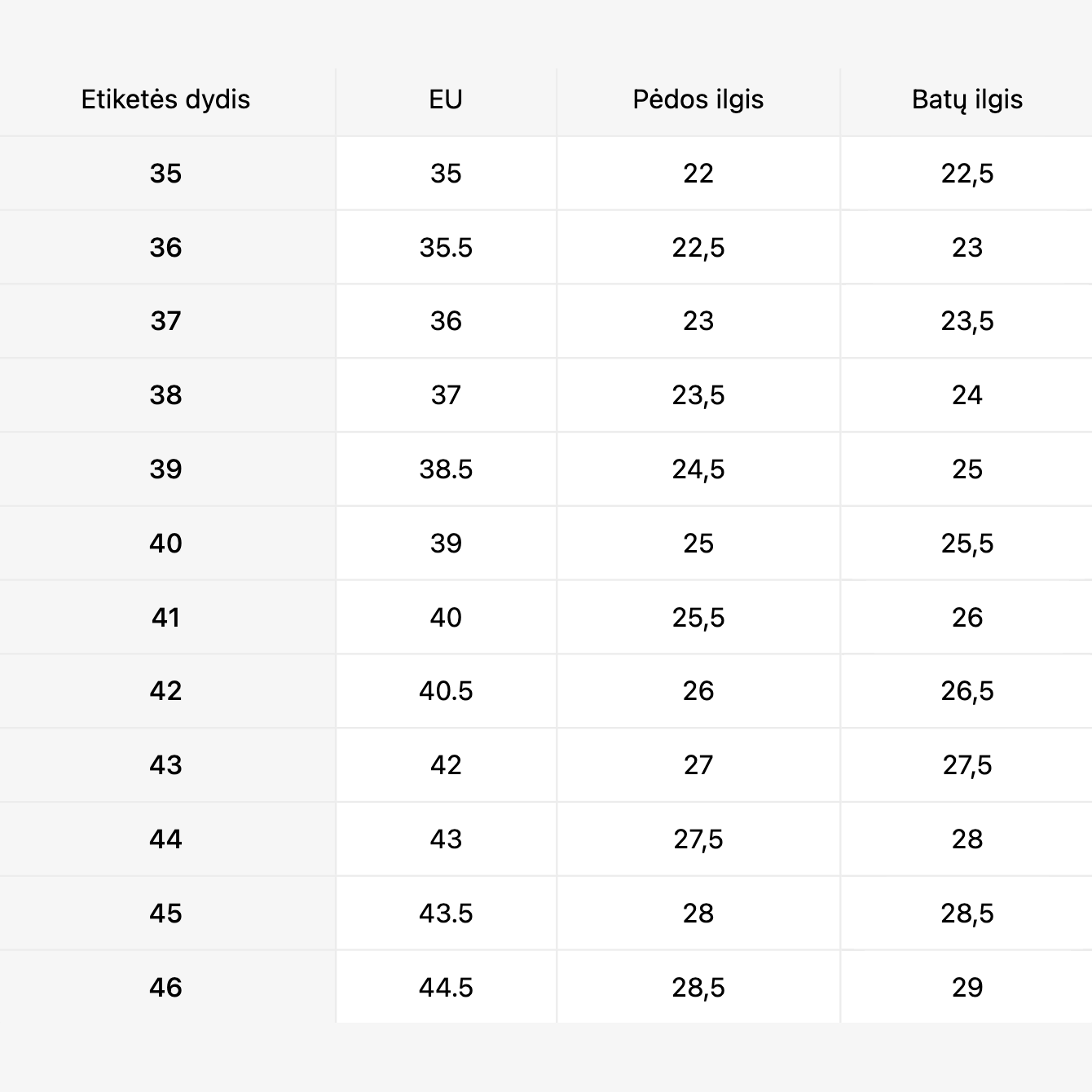Click the Etiketės dydis column header
This screenshot has height=1092, width=1092.
(x=165, y=99)
